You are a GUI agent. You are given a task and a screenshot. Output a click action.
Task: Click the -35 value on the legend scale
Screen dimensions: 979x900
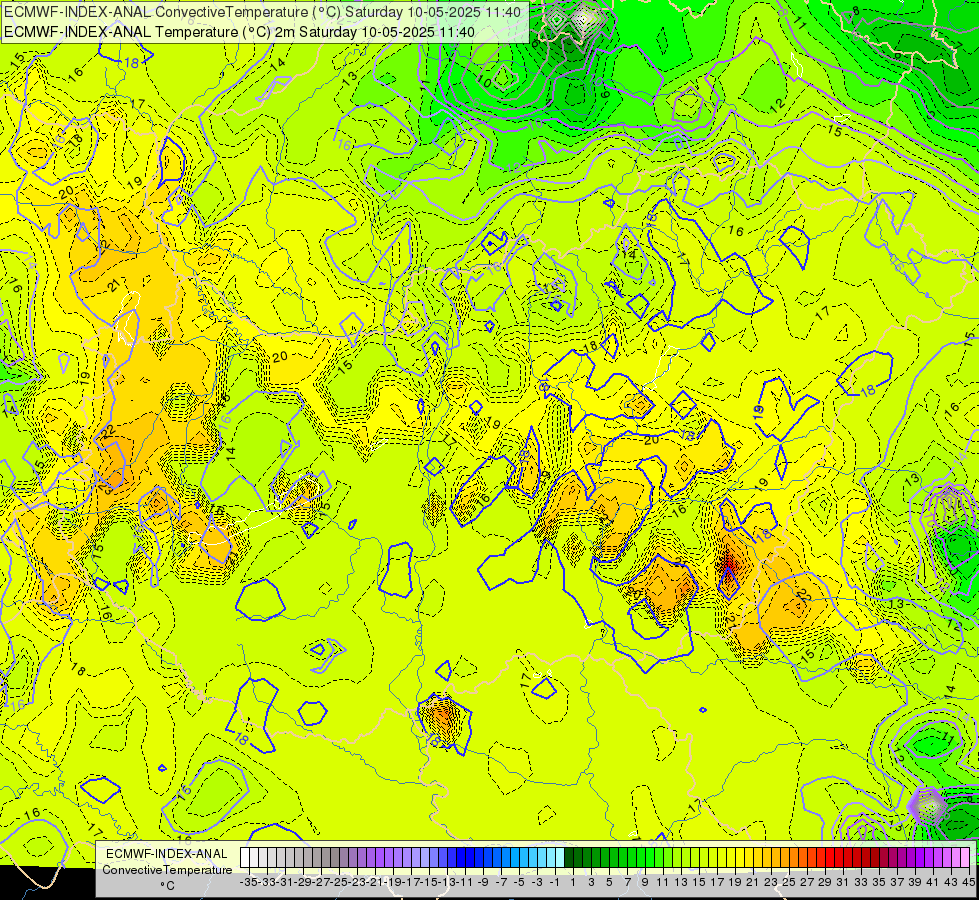click(x=248, y=882)
